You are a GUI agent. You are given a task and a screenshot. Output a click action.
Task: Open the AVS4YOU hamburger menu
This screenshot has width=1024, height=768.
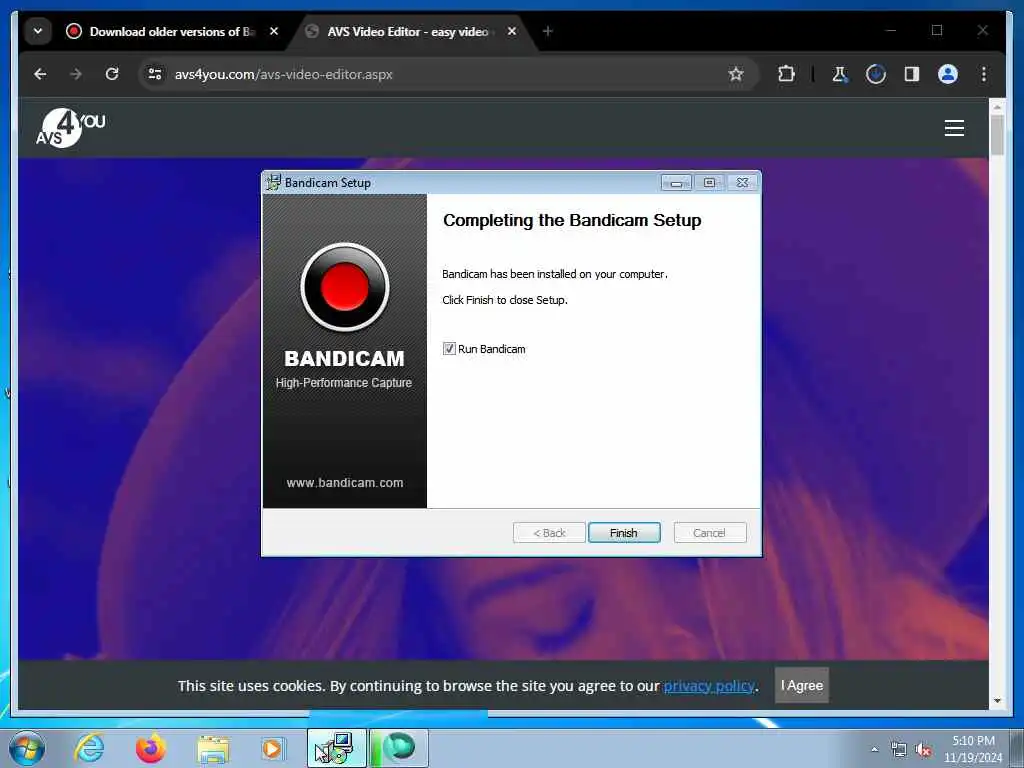954,128
